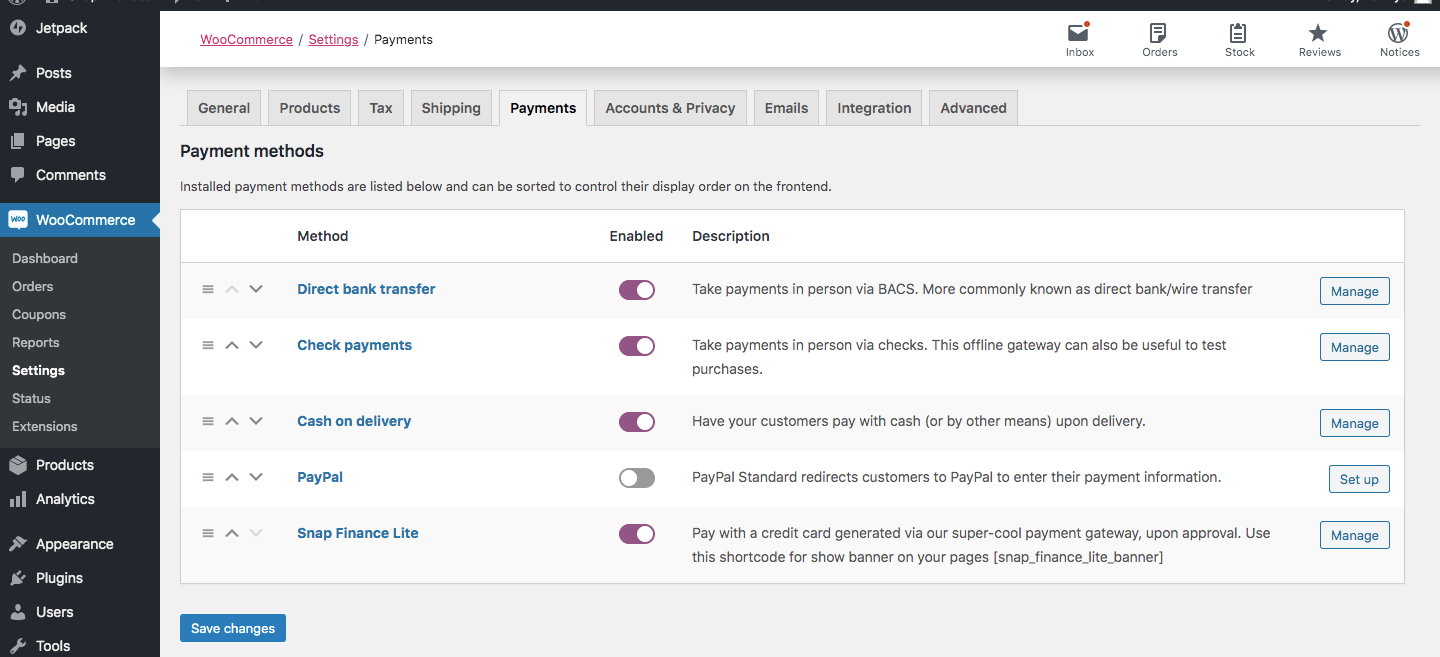Click Manage for Check payments
This screenshot has width=1440, height=657.
1355,347
